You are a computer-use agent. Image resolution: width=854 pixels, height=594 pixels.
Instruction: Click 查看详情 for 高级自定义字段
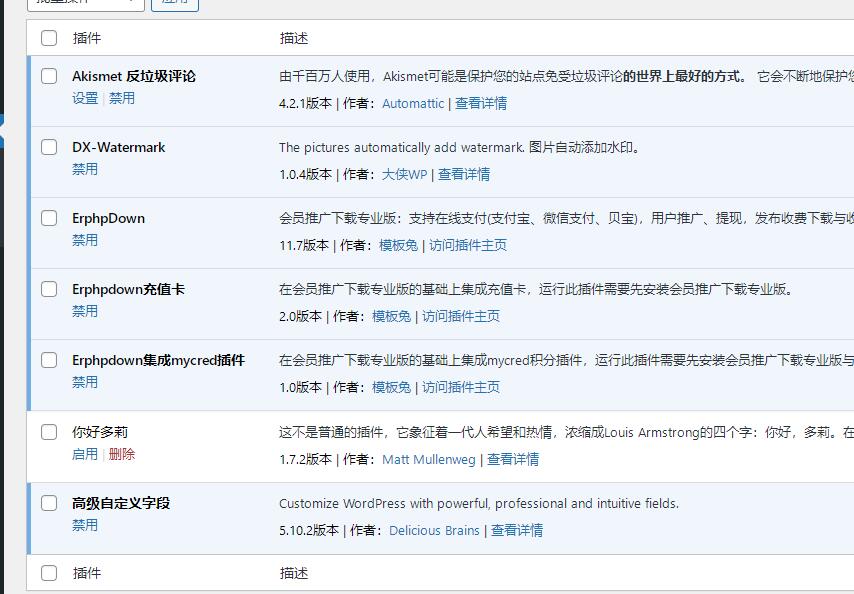tap(515, 530)
